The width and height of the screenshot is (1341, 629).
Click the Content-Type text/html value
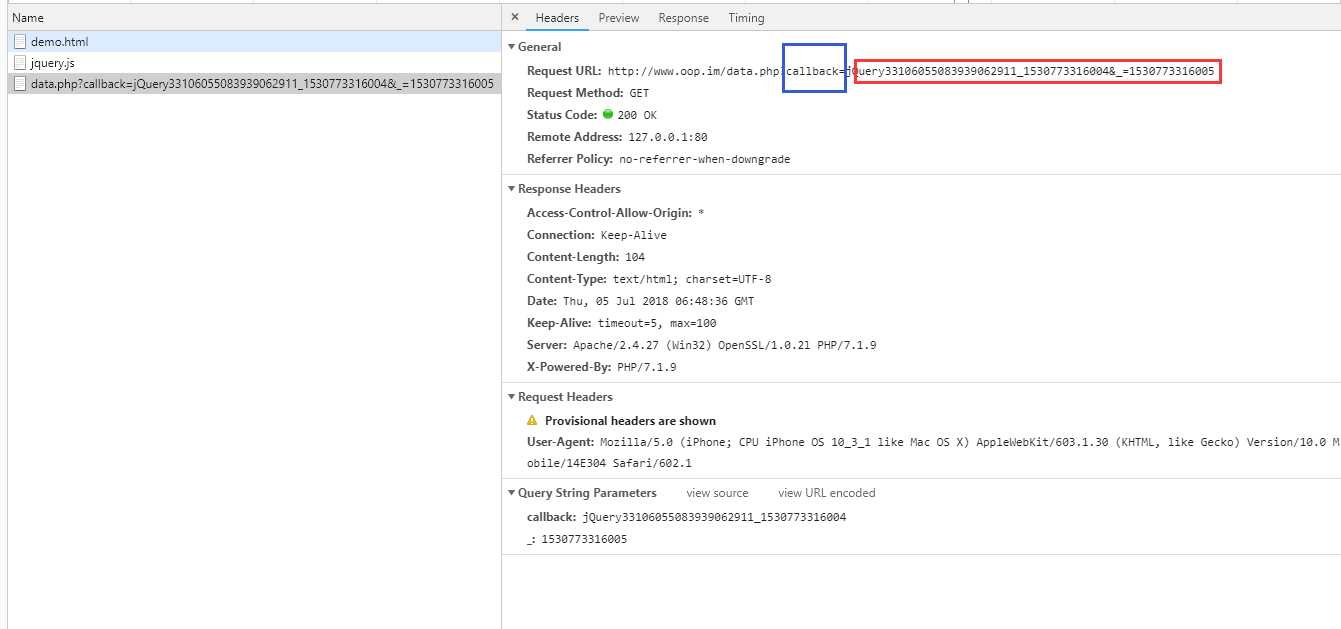[692, 279]
